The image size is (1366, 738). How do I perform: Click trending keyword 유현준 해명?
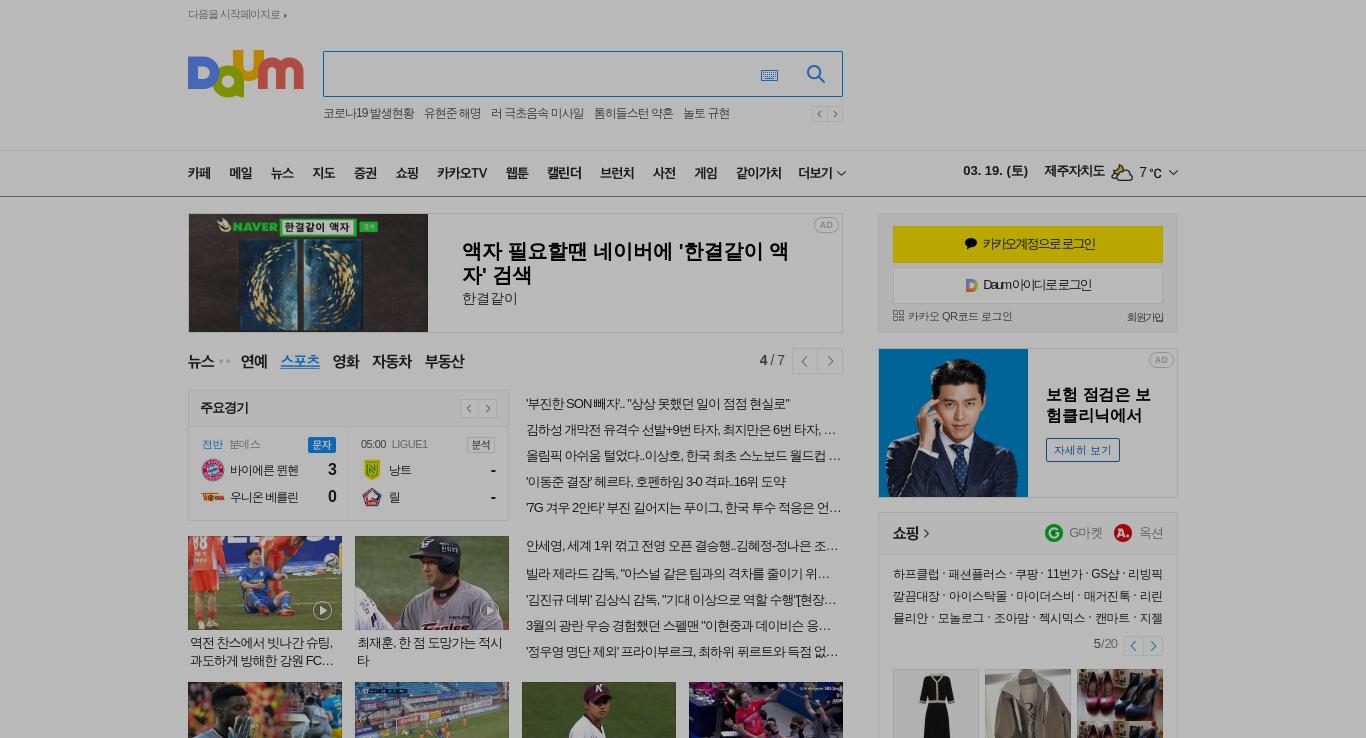452,114
